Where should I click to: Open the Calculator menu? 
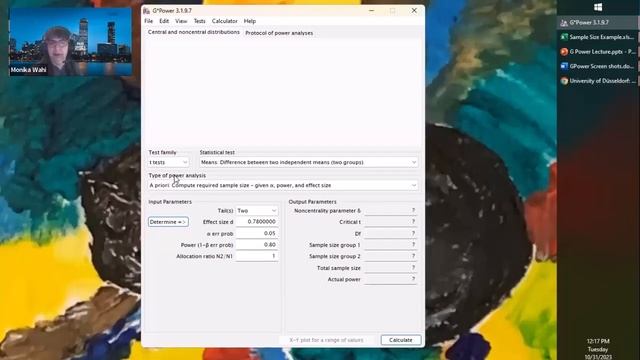click(224, 21)
